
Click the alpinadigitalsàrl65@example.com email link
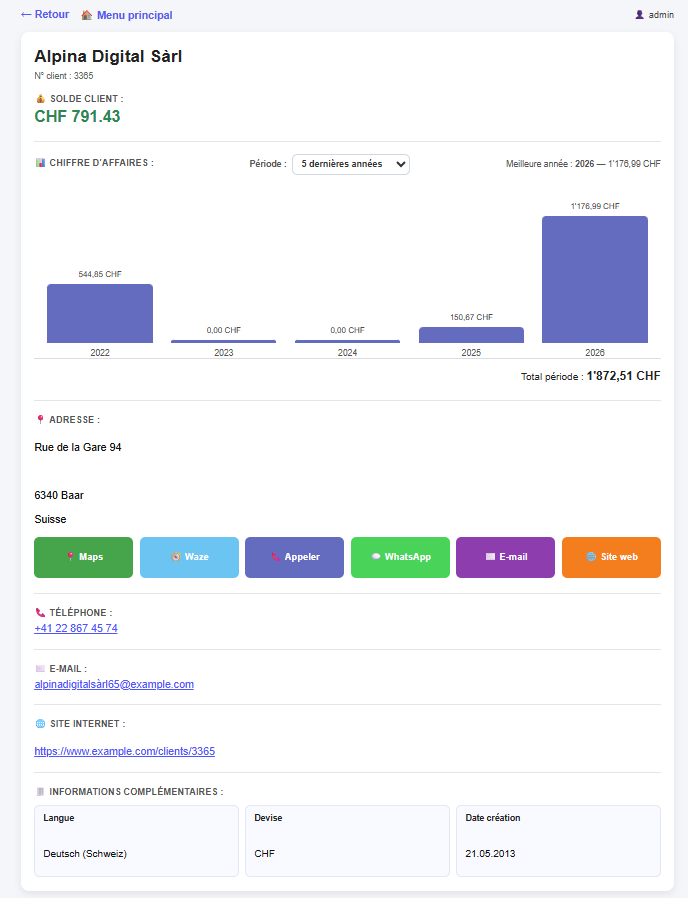[x=114, y=684]
